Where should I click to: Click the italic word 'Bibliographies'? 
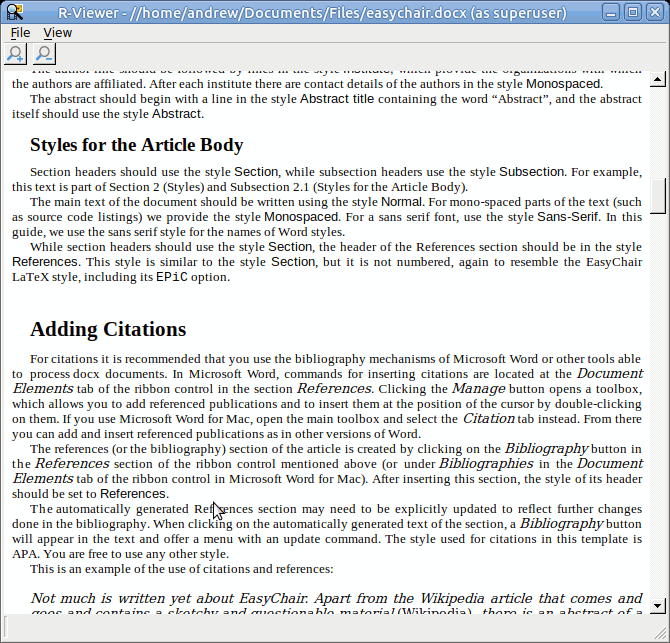point(486,464)
